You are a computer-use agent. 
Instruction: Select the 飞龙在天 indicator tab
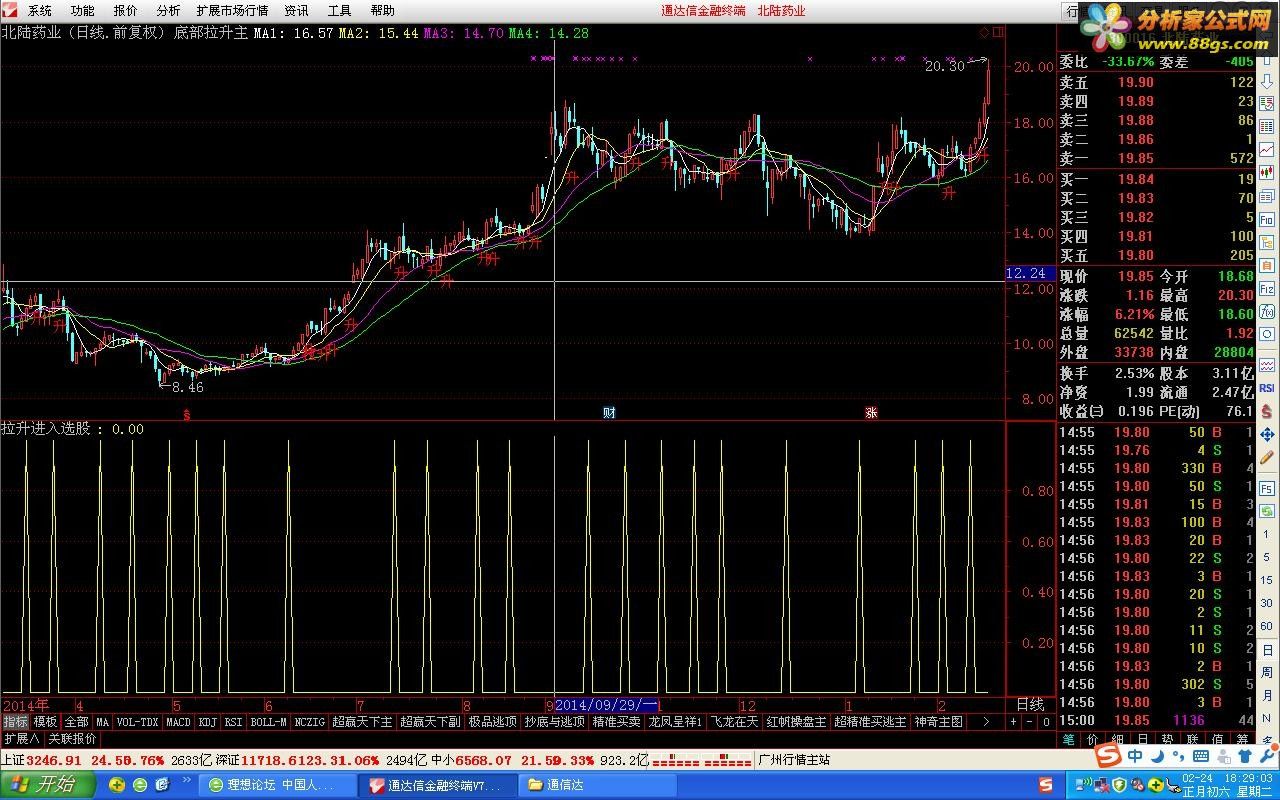pyautogui.click(x=734, y=721)
